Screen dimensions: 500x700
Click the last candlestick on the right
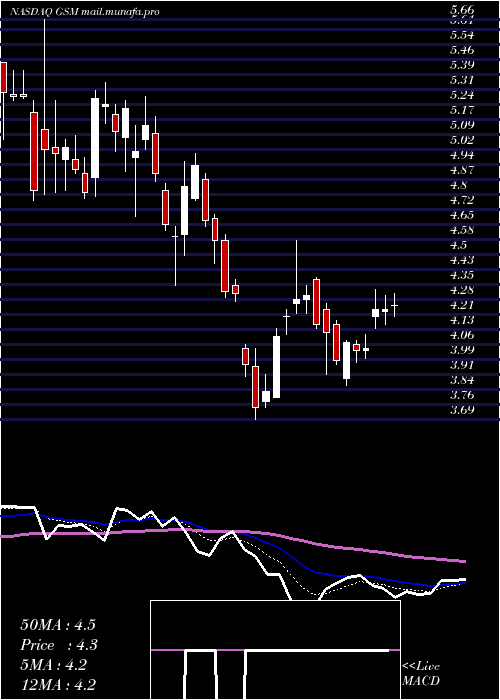[x=394, y=305]
